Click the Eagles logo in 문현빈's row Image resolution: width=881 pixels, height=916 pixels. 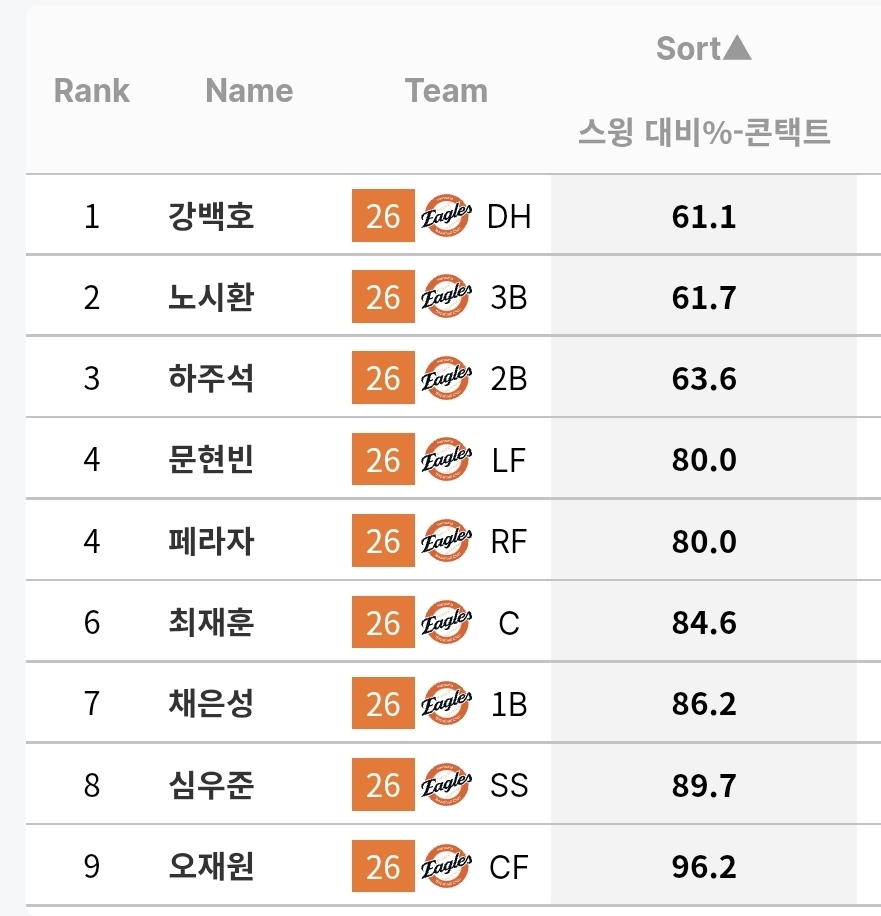click(x=446, y=460)
